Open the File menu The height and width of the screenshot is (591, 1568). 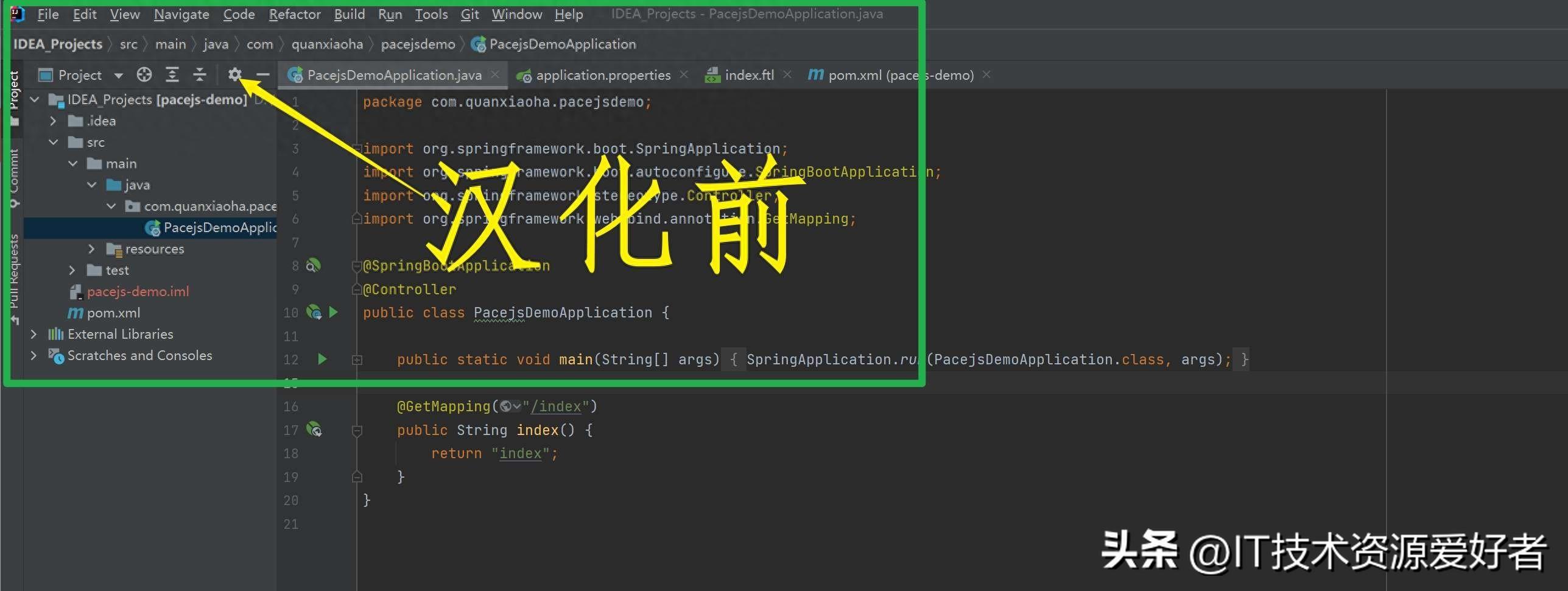(47, 14)
